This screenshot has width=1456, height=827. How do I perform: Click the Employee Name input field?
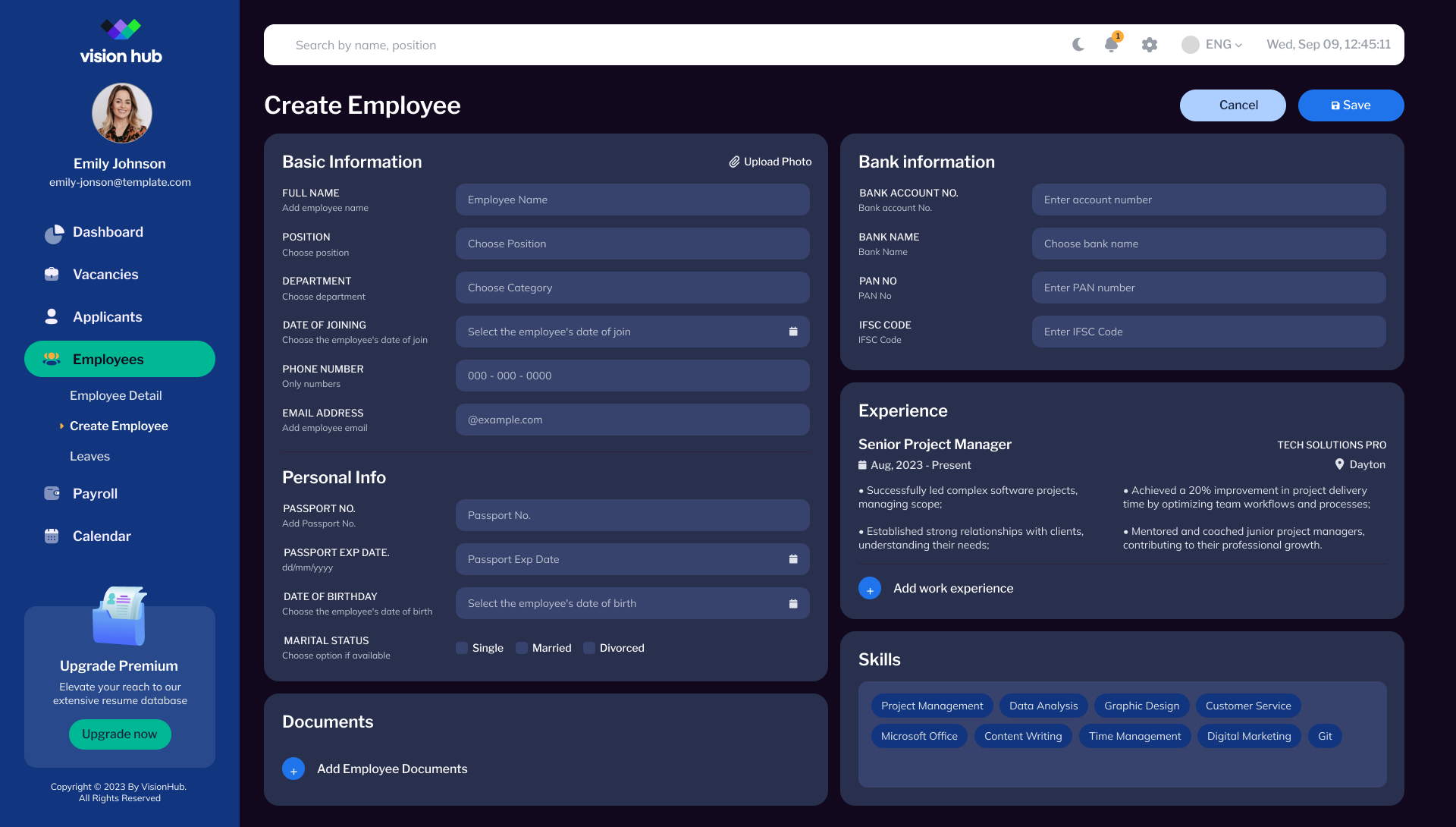(x=632, y=200)
